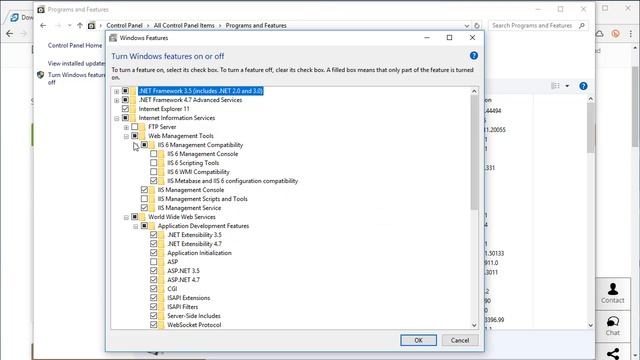
Task: Click the Programs and Features title bar icon
Action: click(x=41, y=9)
